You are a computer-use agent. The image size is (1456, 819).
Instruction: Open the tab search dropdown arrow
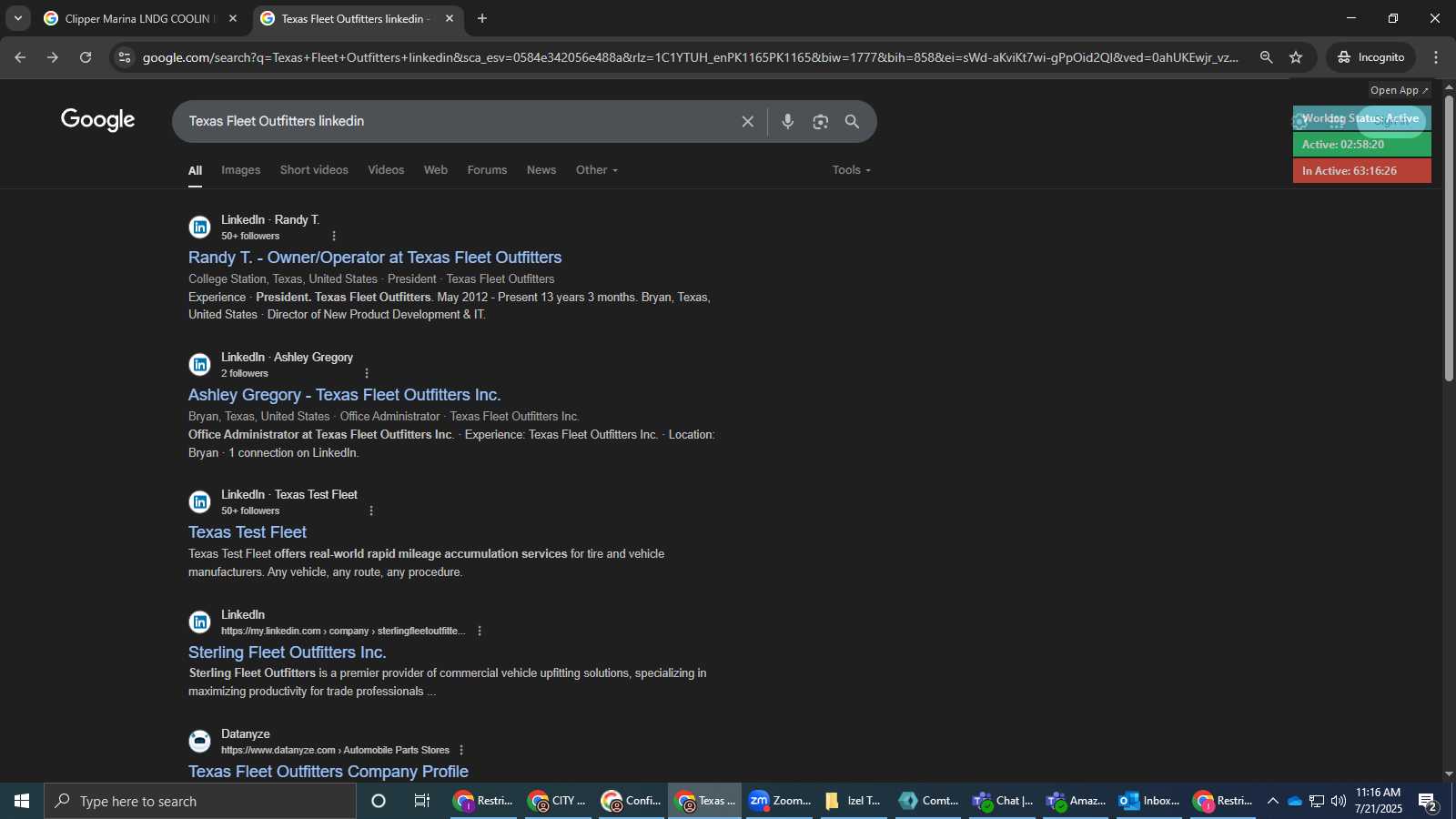point(17,18)
